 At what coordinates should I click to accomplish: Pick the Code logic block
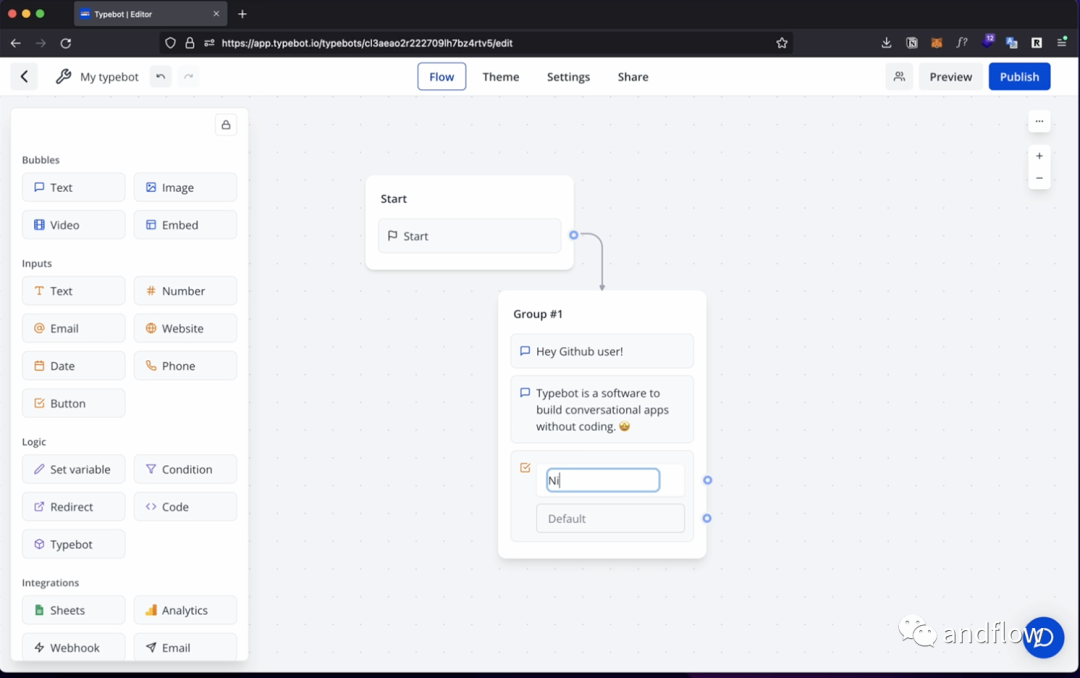pos(185,506)
